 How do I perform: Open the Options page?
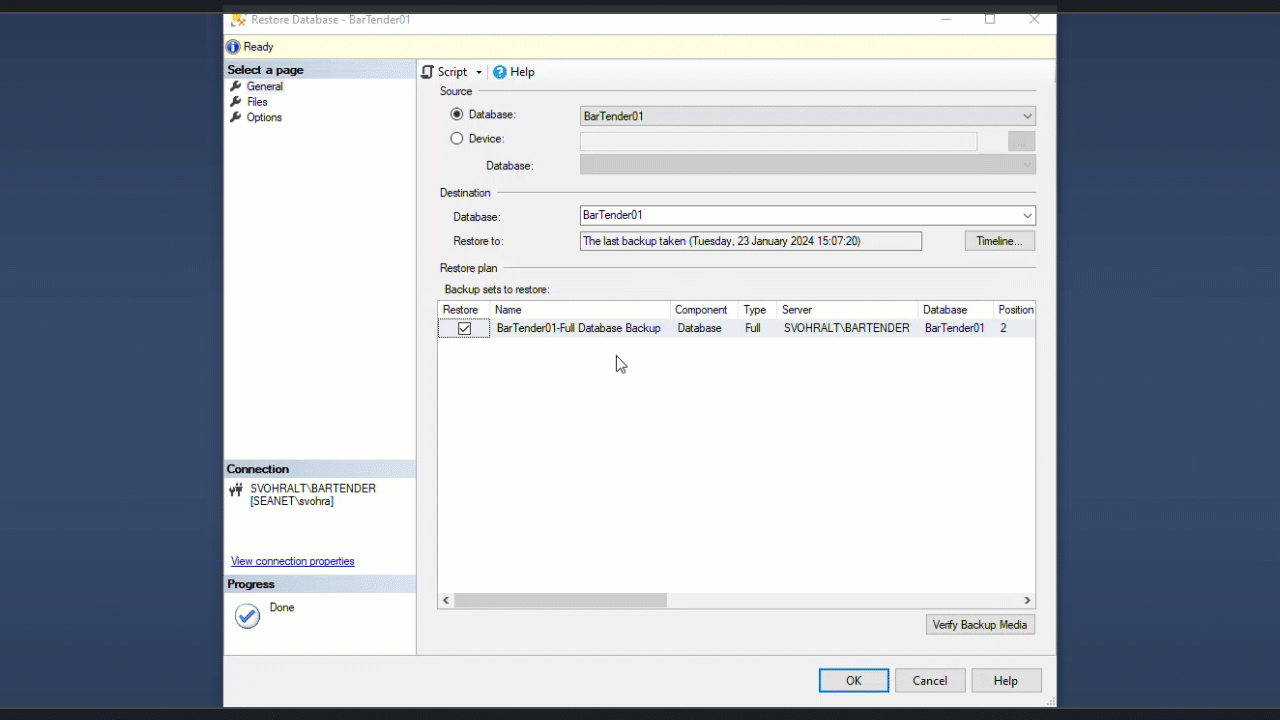click(264, 117)
